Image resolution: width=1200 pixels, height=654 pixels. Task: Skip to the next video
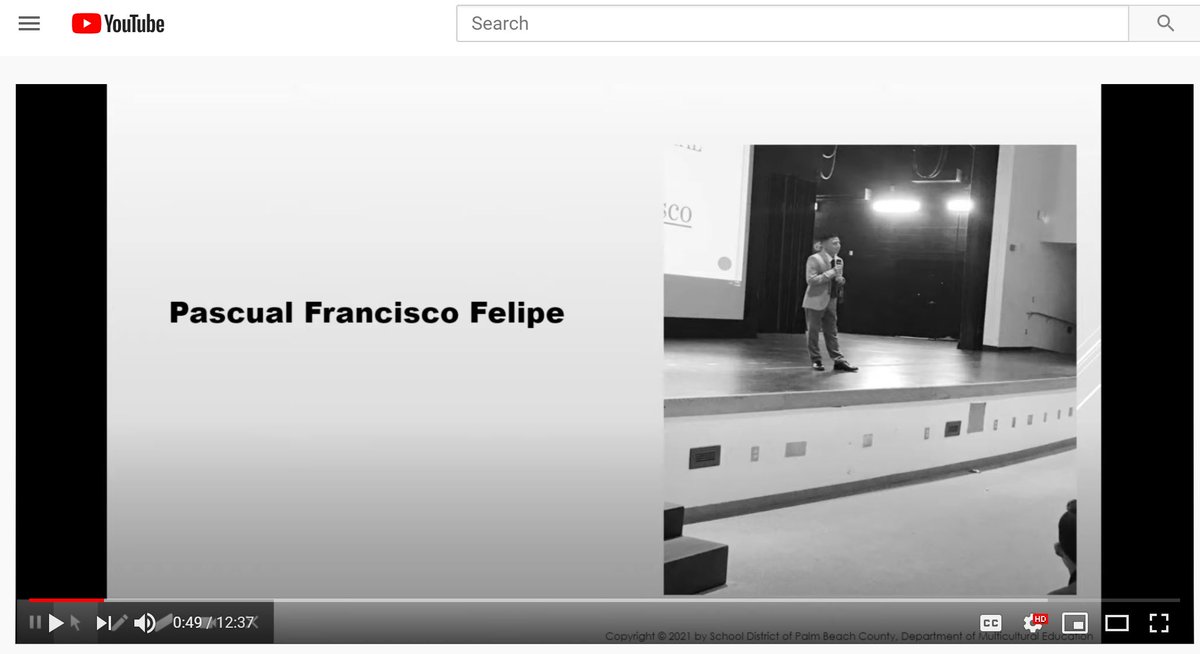click(103, 623)
